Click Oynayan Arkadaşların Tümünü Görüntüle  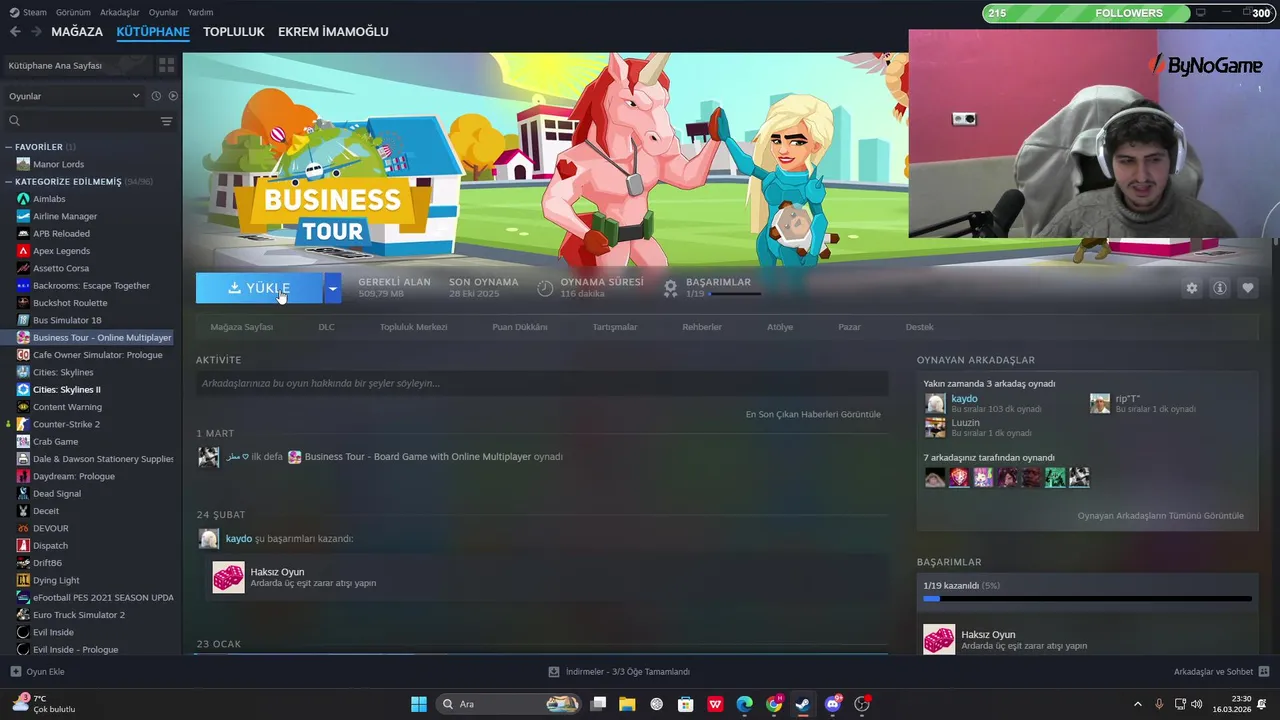1160,516
